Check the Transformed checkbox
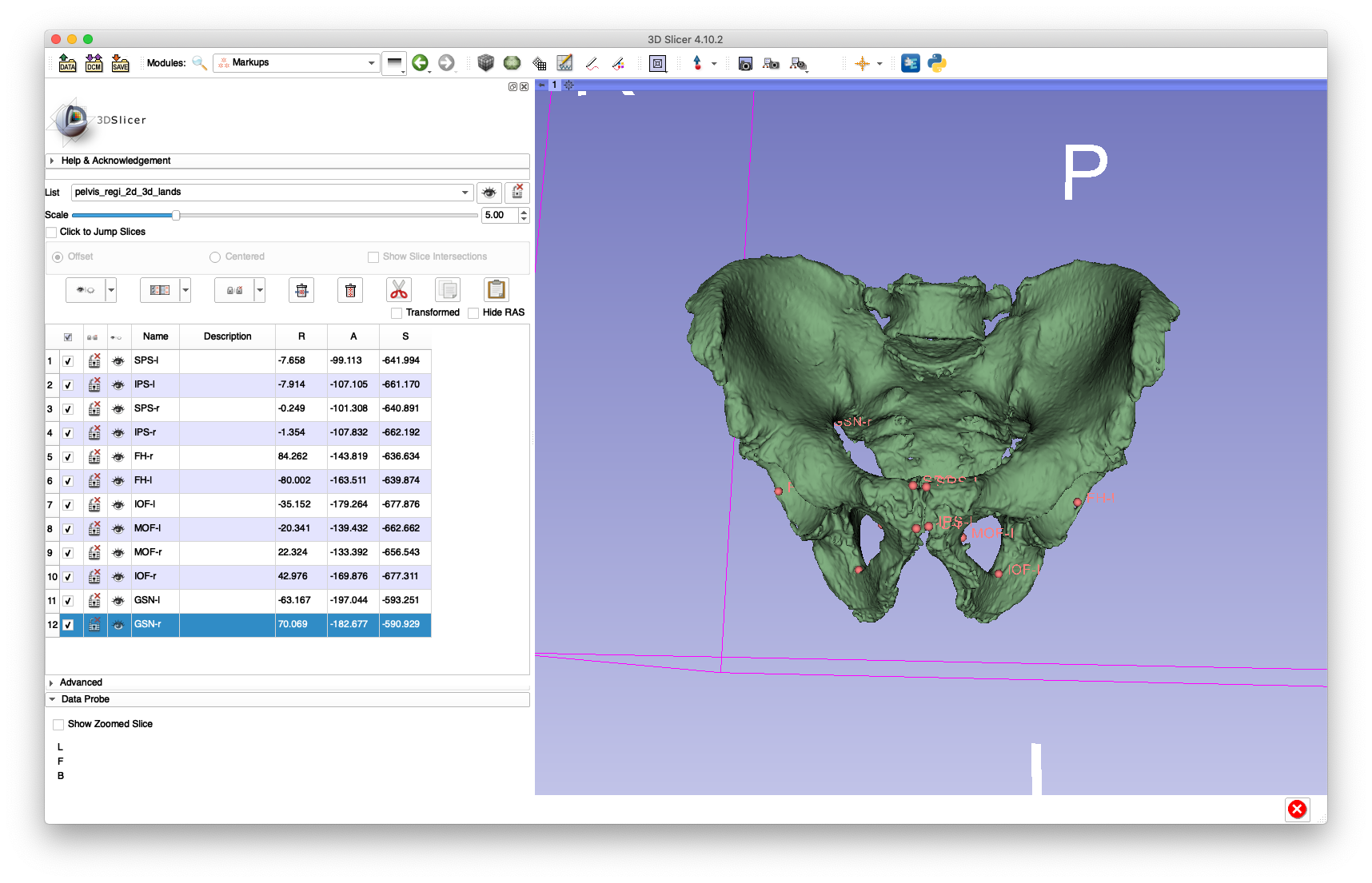 tap(397, 313)
